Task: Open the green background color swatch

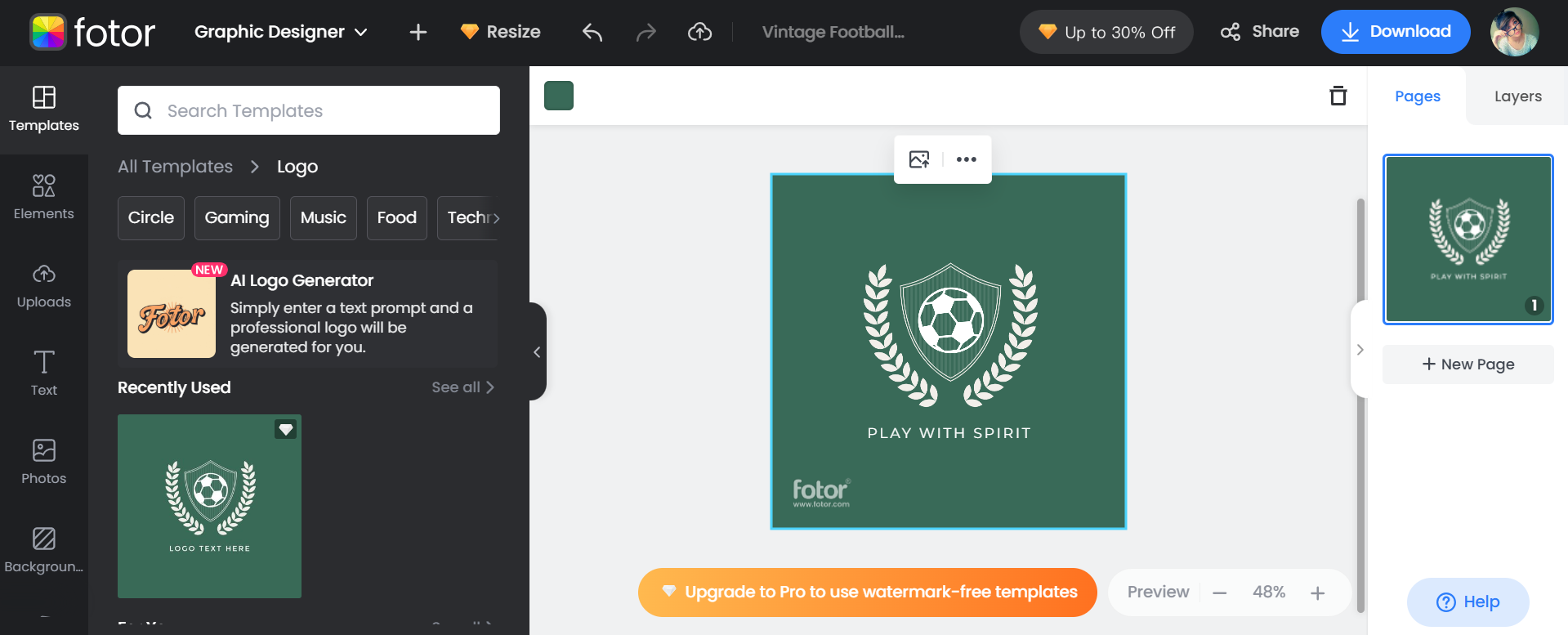Action: 559,96
